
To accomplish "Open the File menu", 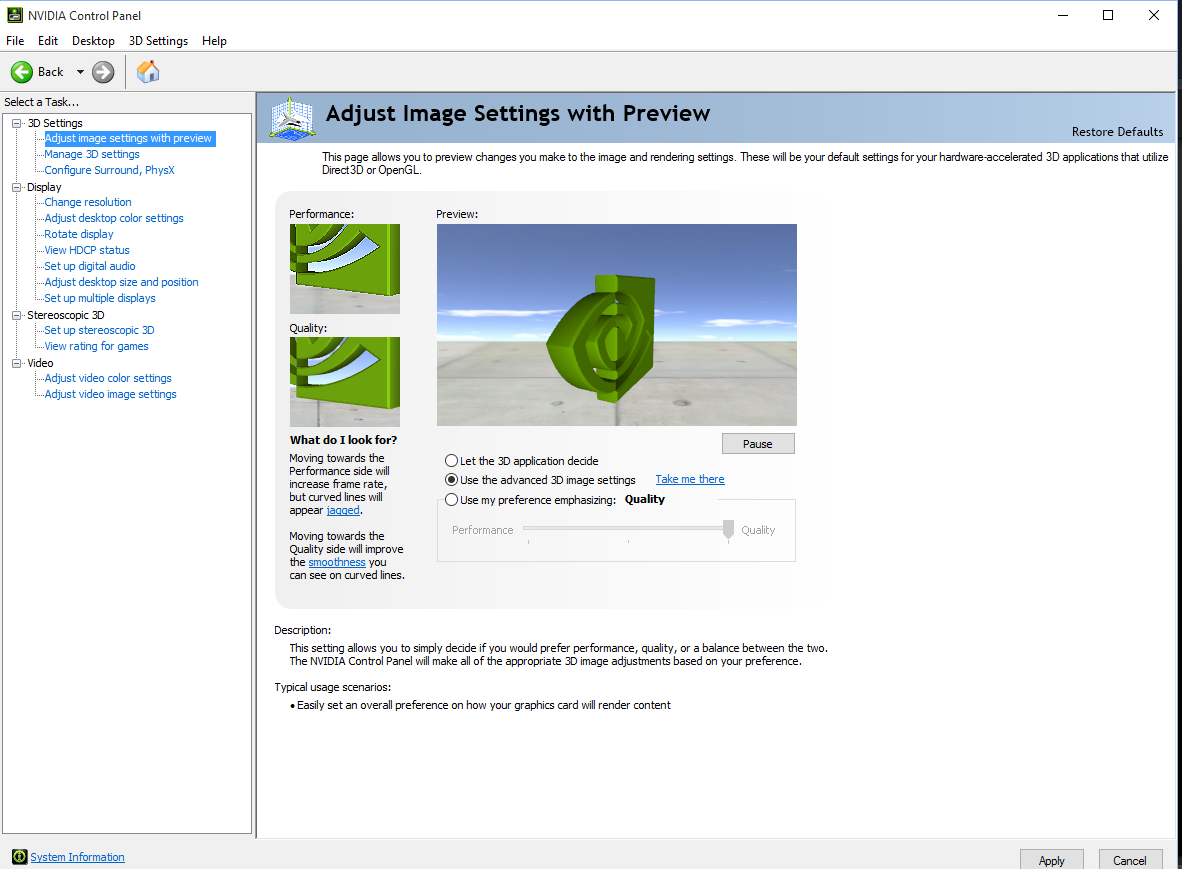I will point(15,41).
